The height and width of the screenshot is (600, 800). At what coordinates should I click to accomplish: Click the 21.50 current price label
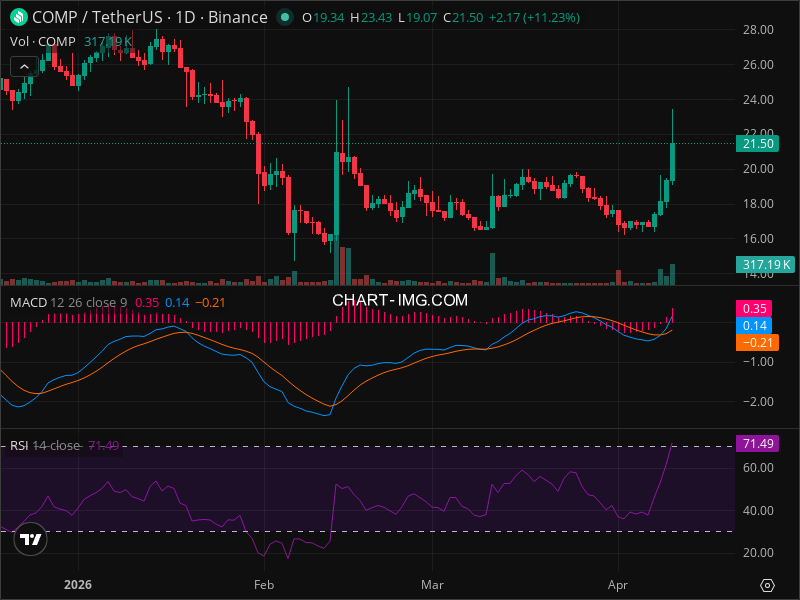coord(758,144)
